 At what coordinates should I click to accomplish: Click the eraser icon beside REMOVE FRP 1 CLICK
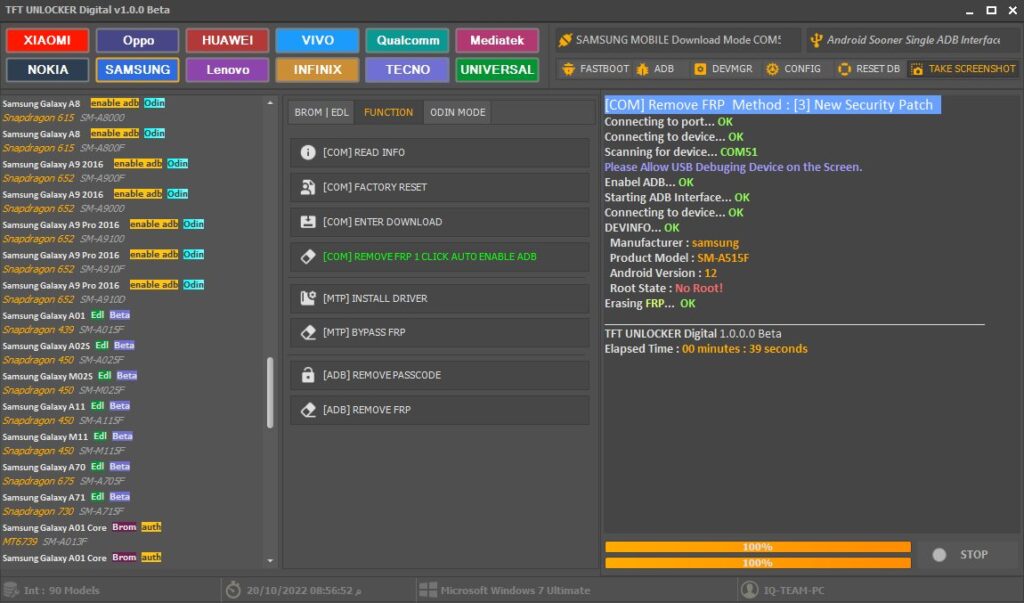pyautogui.click(x=308, y=257)
